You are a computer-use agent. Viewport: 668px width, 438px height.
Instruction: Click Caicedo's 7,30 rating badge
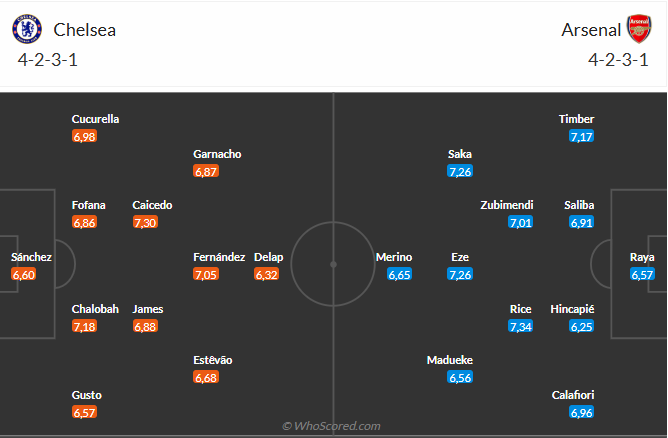tap(146, 222)
